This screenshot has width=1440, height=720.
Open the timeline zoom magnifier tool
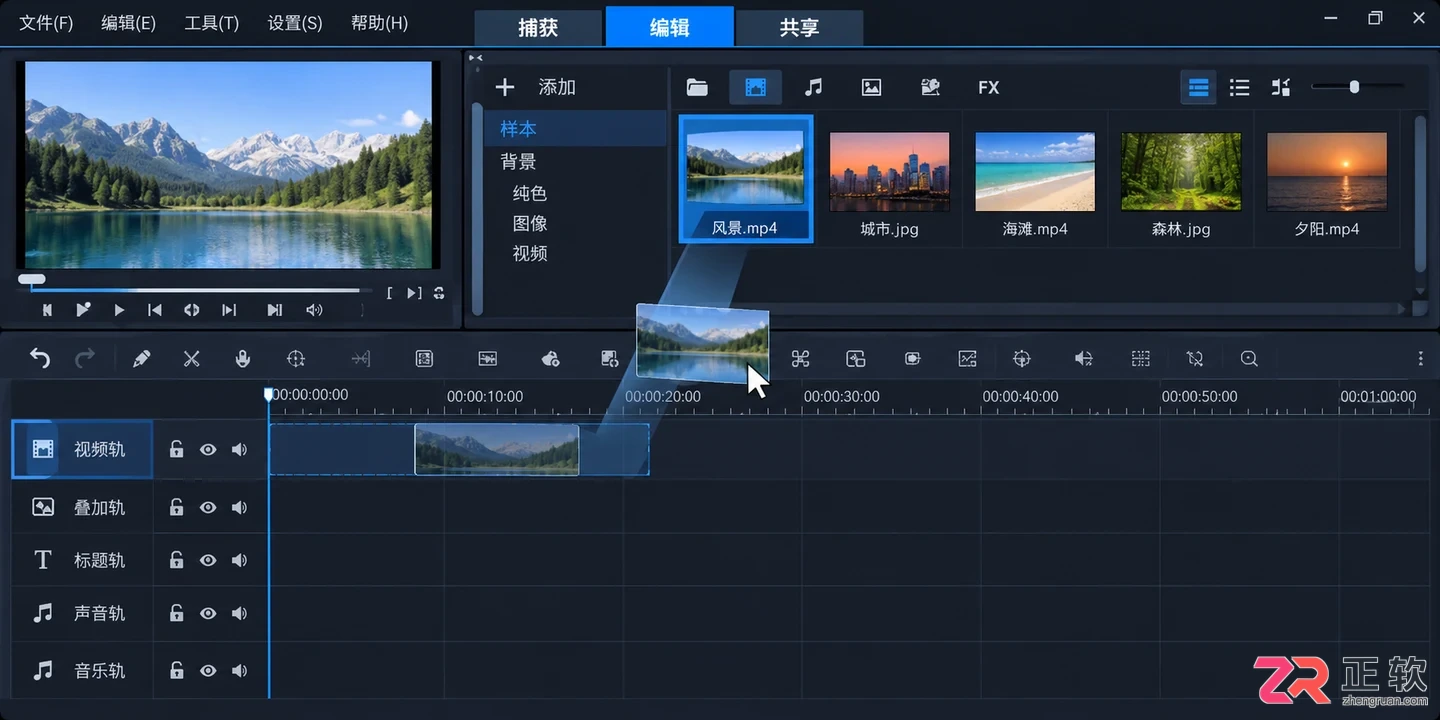[1249, 358]
